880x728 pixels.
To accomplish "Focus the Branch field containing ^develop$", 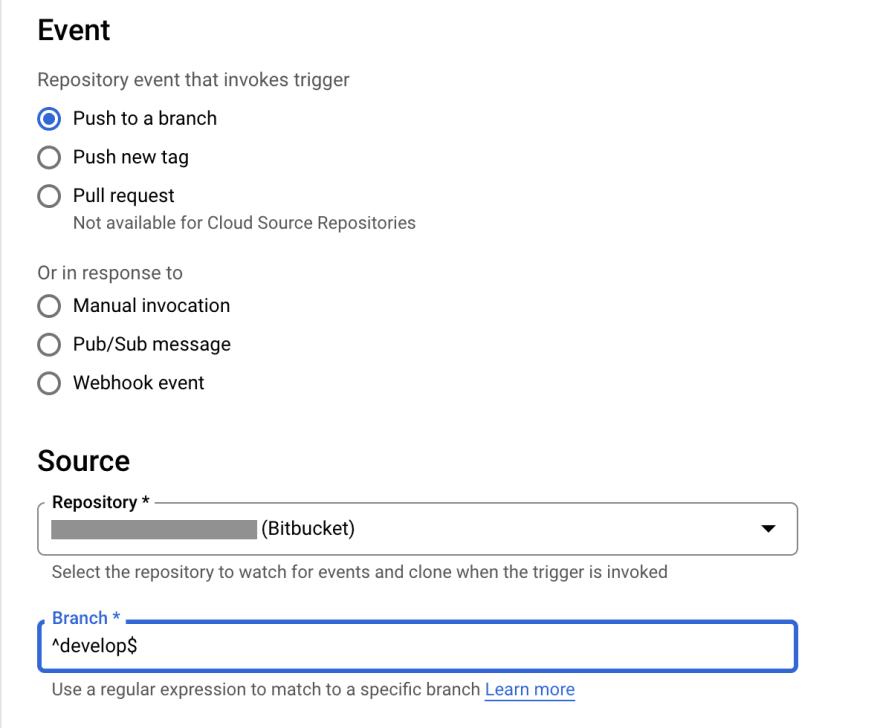I will coord(418,646).
